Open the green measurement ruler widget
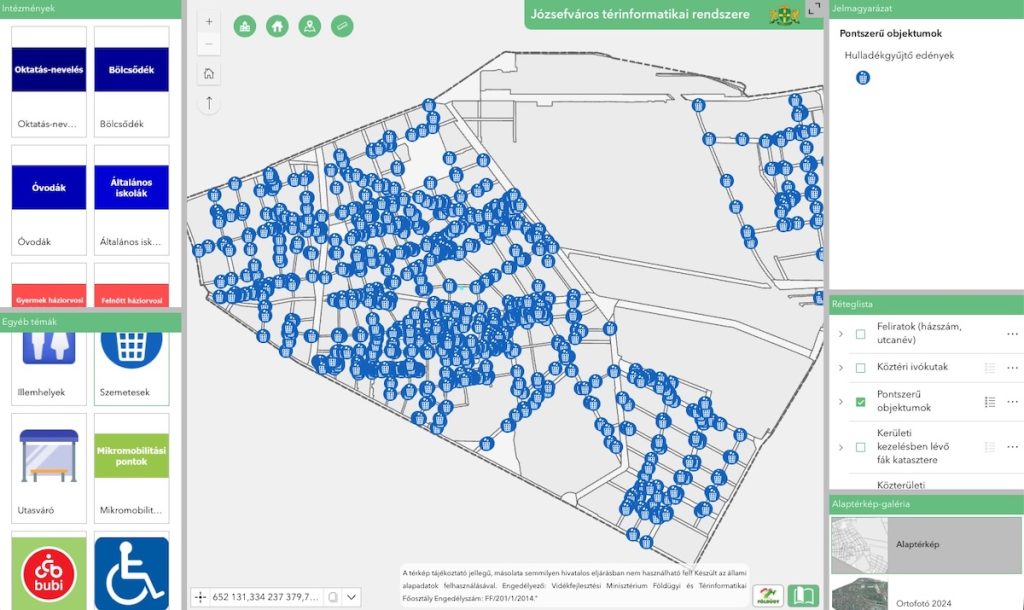This screenshot has height=610, width=1024. tap(342, 26)
